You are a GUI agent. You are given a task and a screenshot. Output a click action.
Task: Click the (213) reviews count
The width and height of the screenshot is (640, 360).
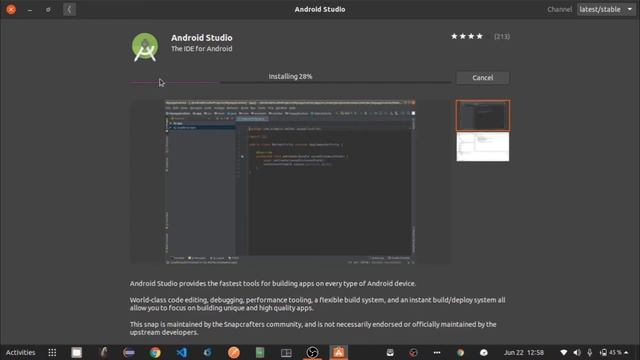click(502, 36)
